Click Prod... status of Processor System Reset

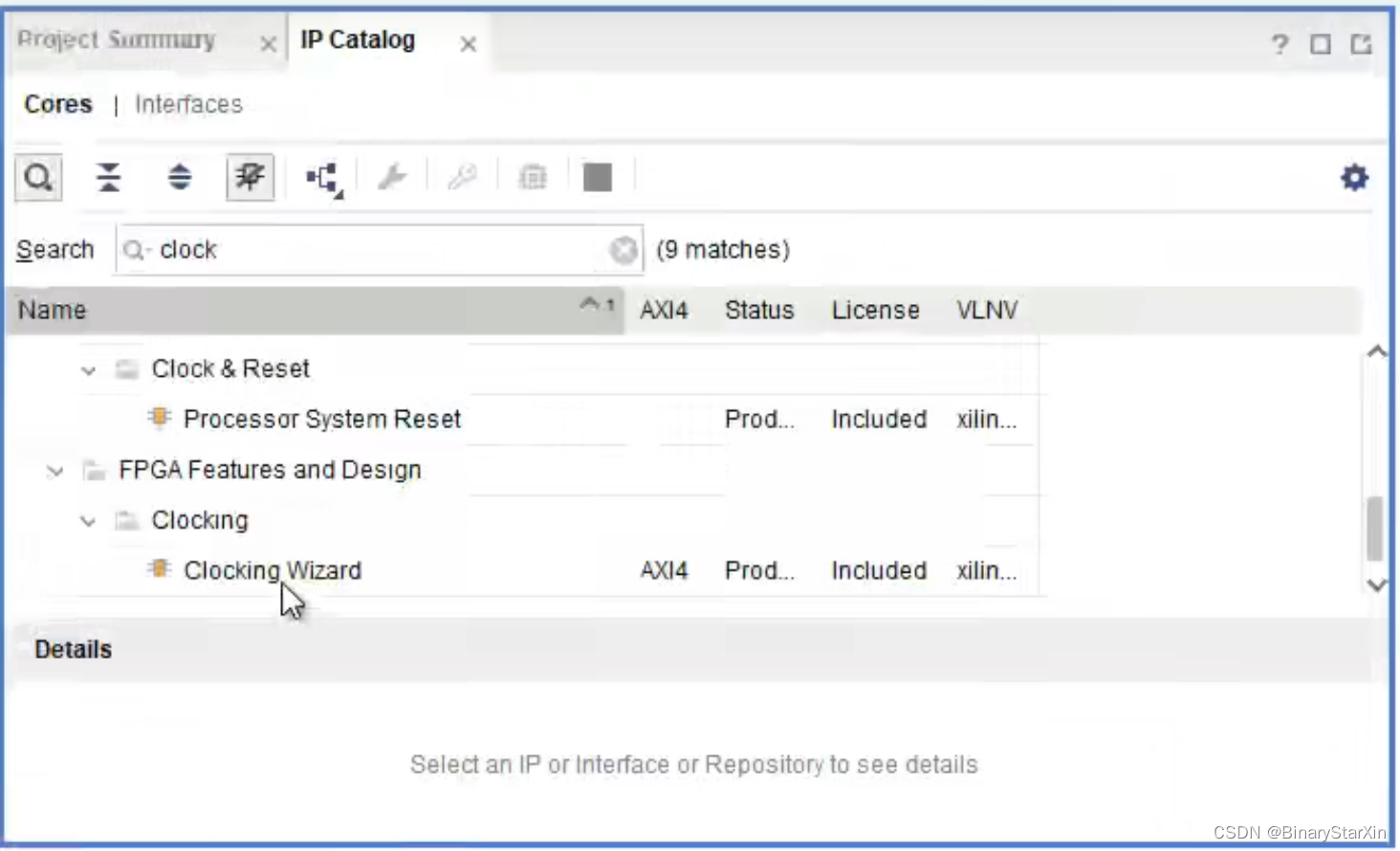point(759,419)
